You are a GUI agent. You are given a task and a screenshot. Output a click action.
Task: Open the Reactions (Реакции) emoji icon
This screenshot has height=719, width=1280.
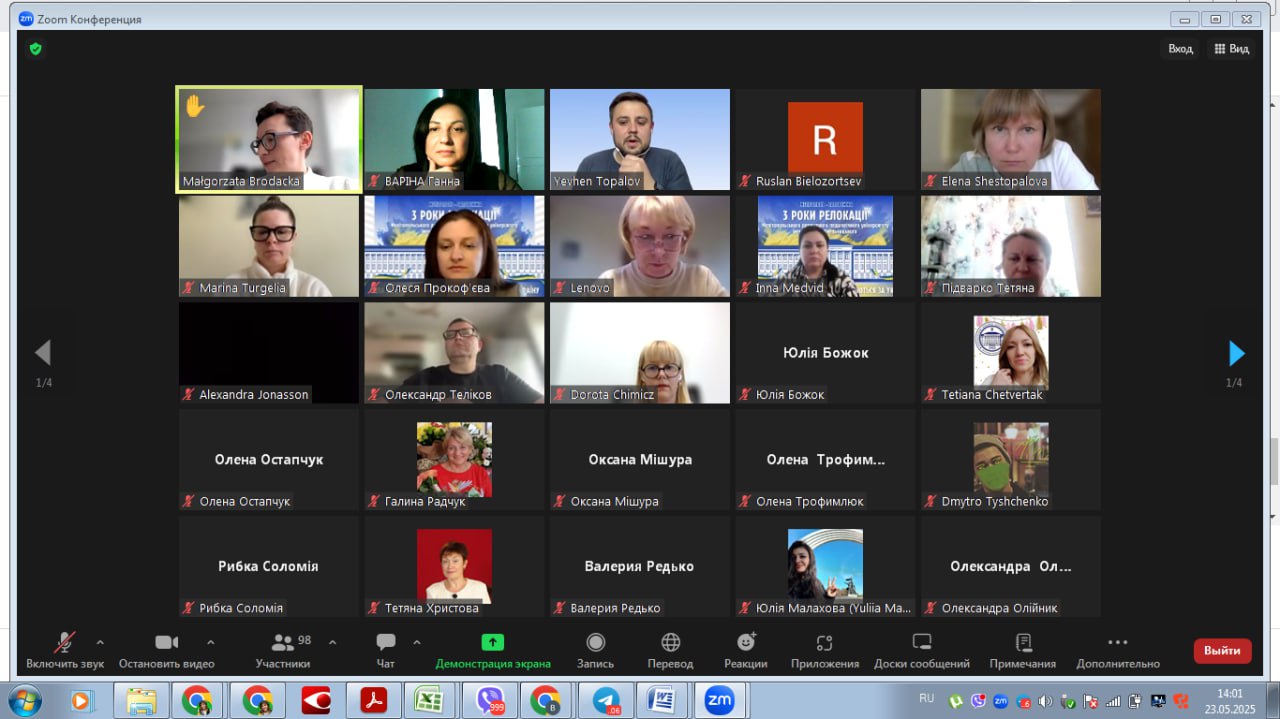[746, 643]
